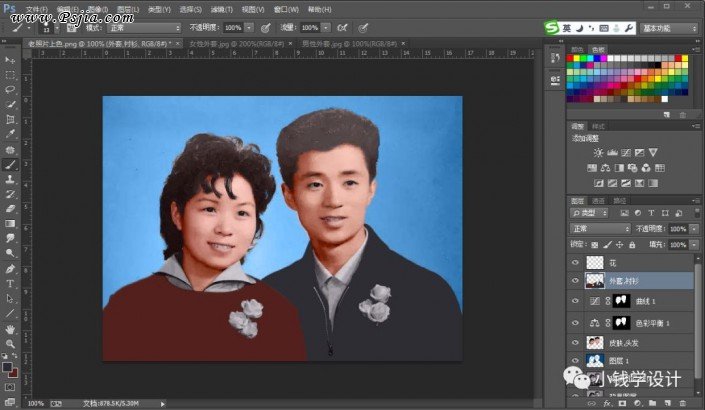Add a Color Balance adjustment (scales icon)
Image resolution: width=705 pixels, height=410 pixels.
click(605, 168)
